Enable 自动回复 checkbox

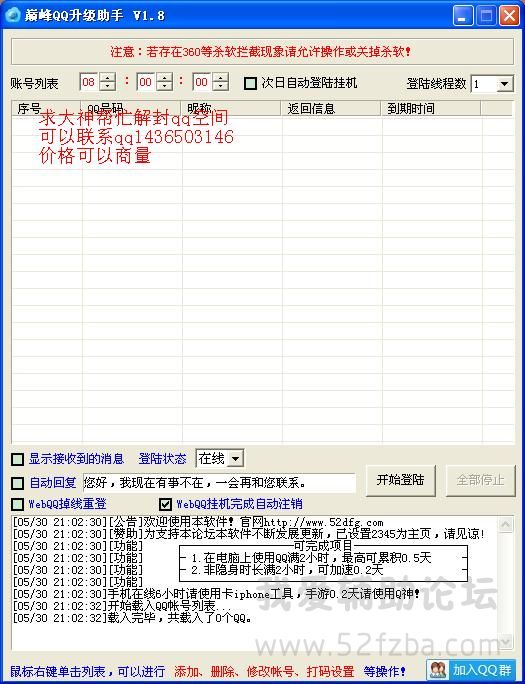coord(17,483)
